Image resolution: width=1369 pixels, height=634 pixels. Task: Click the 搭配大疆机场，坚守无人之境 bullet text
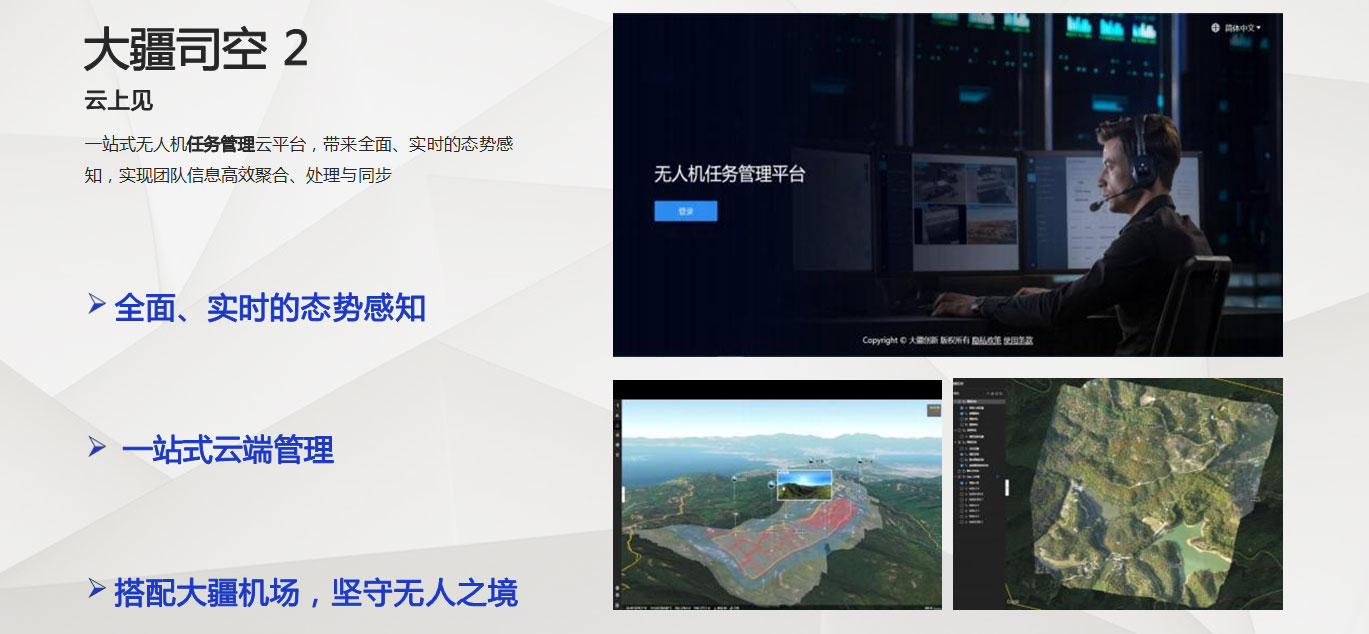[316, 592]
